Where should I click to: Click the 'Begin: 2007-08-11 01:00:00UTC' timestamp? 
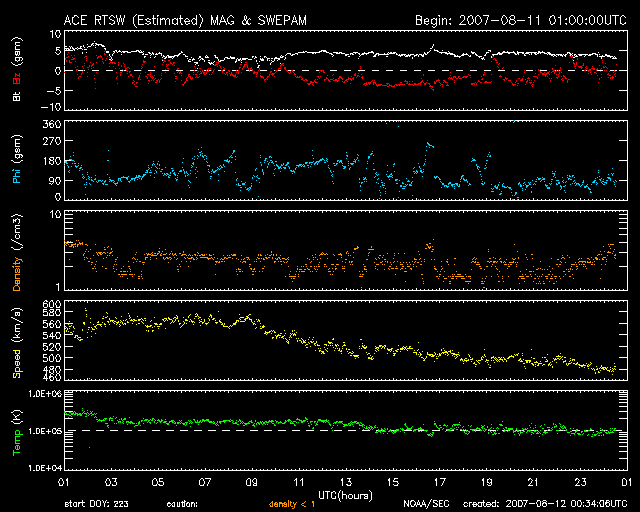520,20
